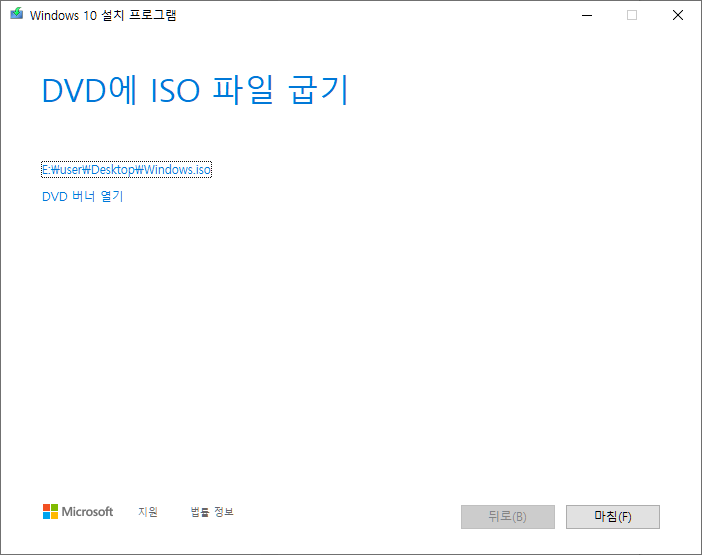Viewport: 702px width, 555px height.
Task: Select the DVD에 ISO 파일 굽기 heading
Action: (x=195, y=90)
